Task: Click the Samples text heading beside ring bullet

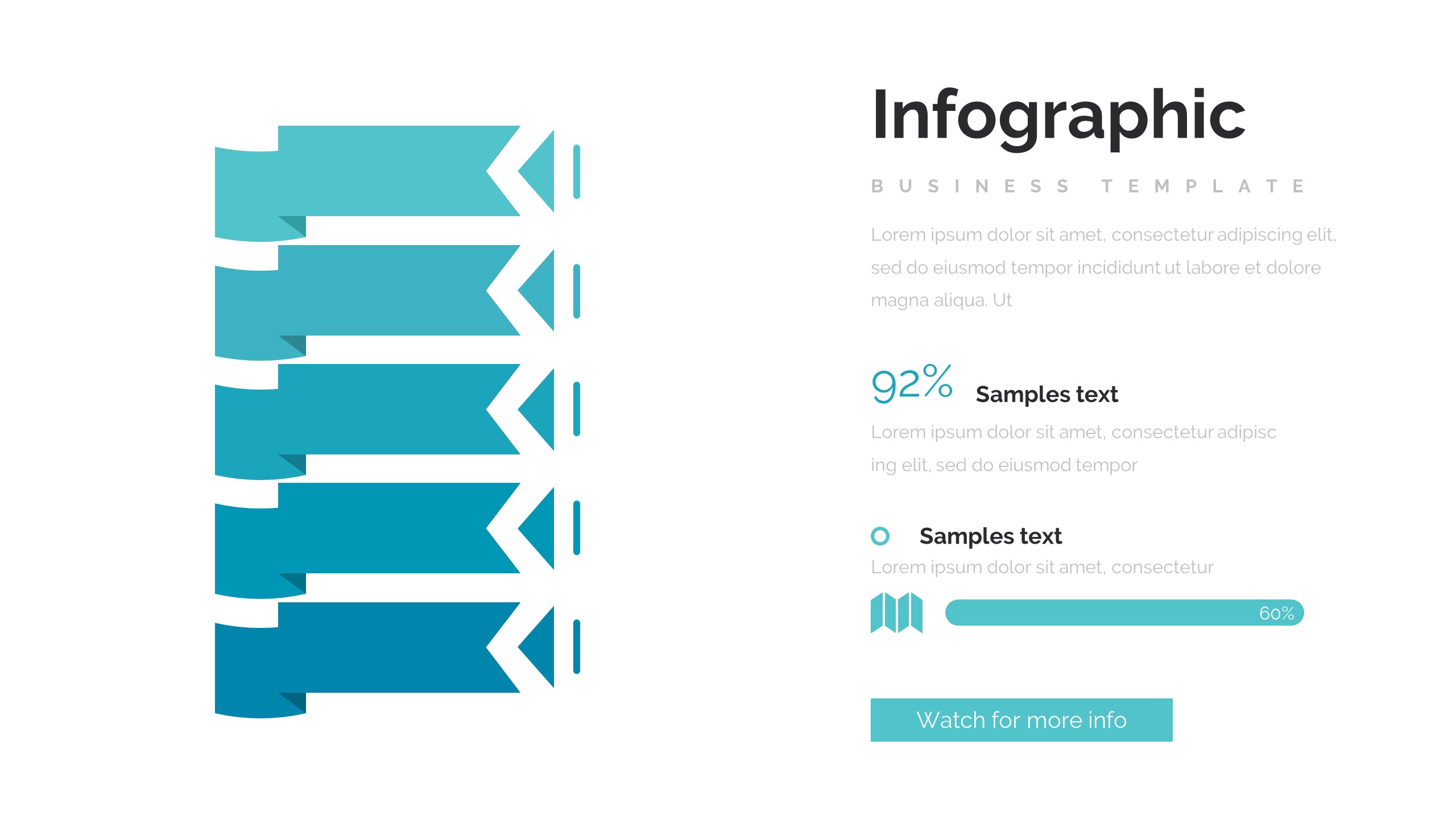Action: tap(990, 536)
